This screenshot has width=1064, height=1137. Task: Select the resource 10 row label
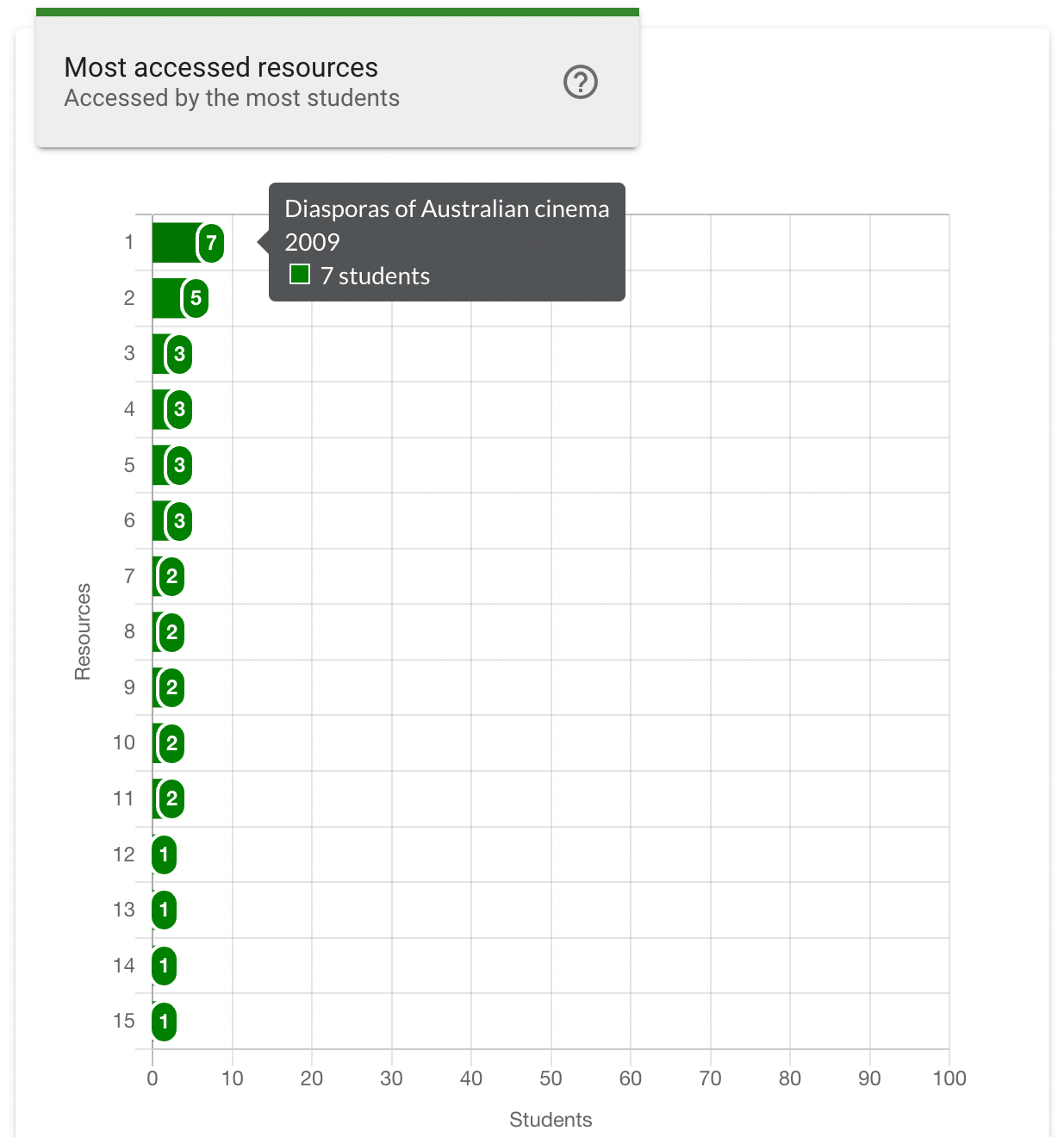(122, 742)
